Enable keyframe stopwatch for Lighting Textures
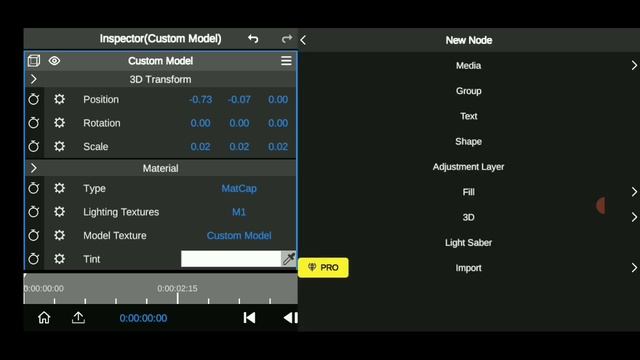The image size is (640, 360). [34, 212]
